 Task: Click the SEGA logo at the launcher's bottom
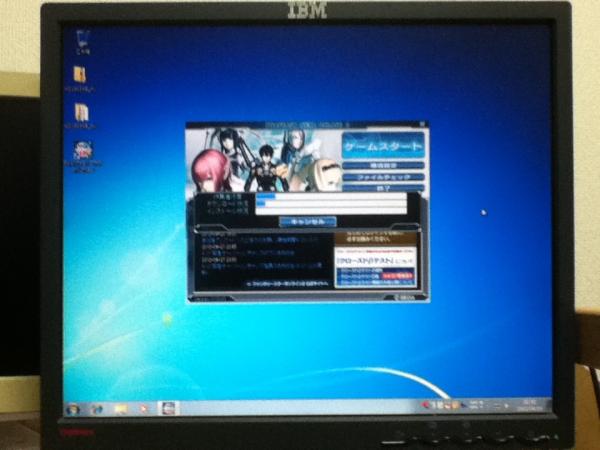pyautogui.click(x=405, y=297)
